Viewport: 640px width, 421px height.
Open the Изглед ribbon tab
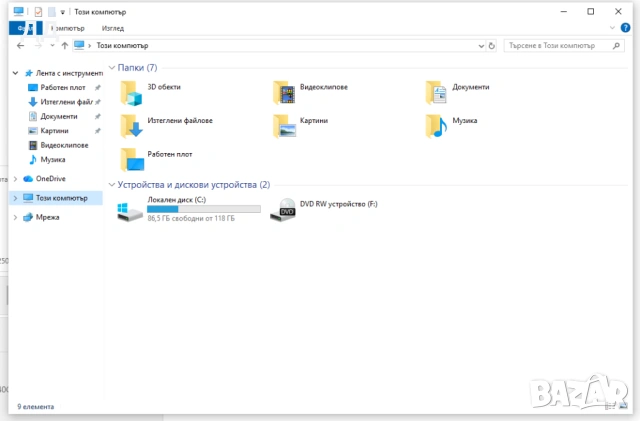(x=113, y=28)
